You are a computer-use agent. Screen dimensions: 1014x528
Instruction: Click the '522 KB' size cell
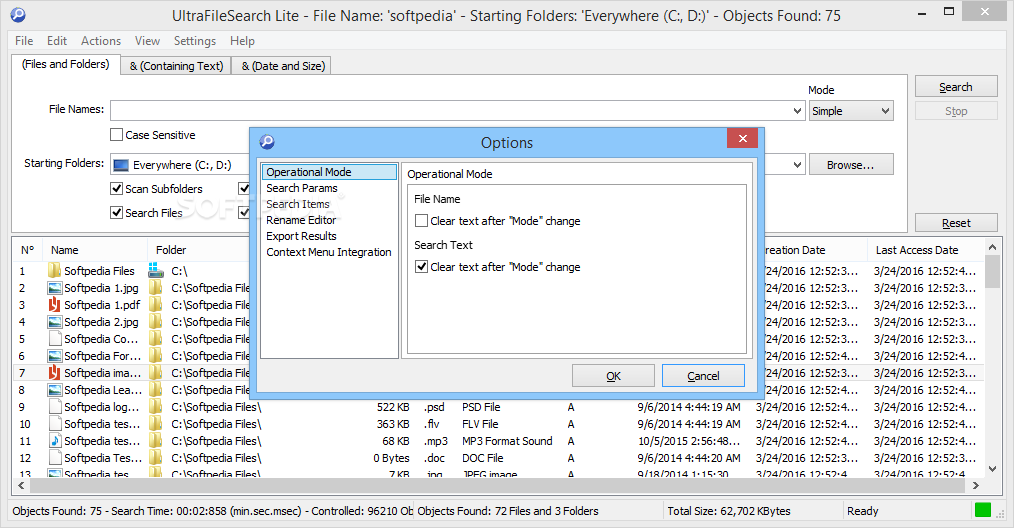point(393,407)
